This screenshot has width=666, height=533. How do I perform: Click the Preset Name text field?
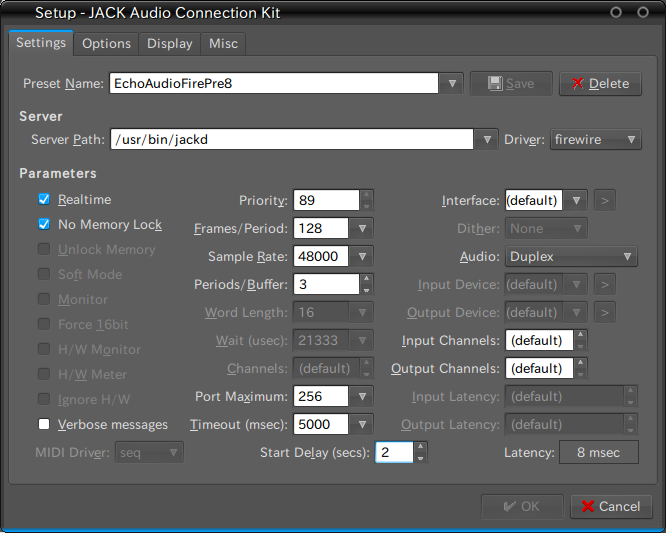pos(274,83)
